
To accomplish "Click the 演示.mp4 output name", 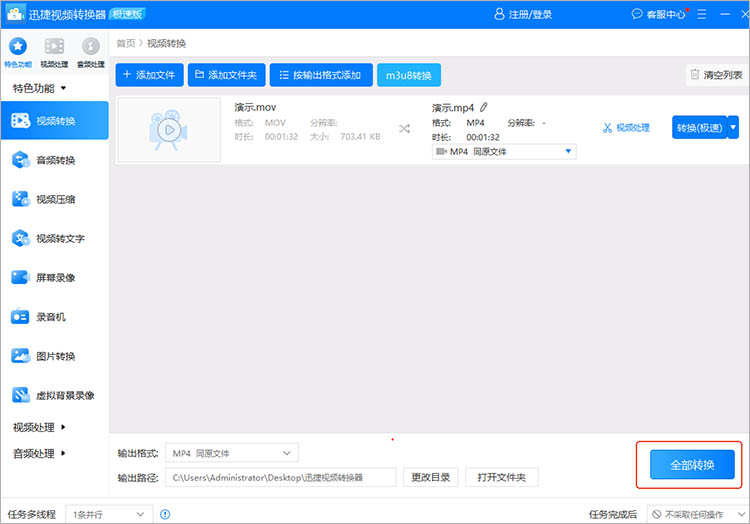I will click(452, 108).
